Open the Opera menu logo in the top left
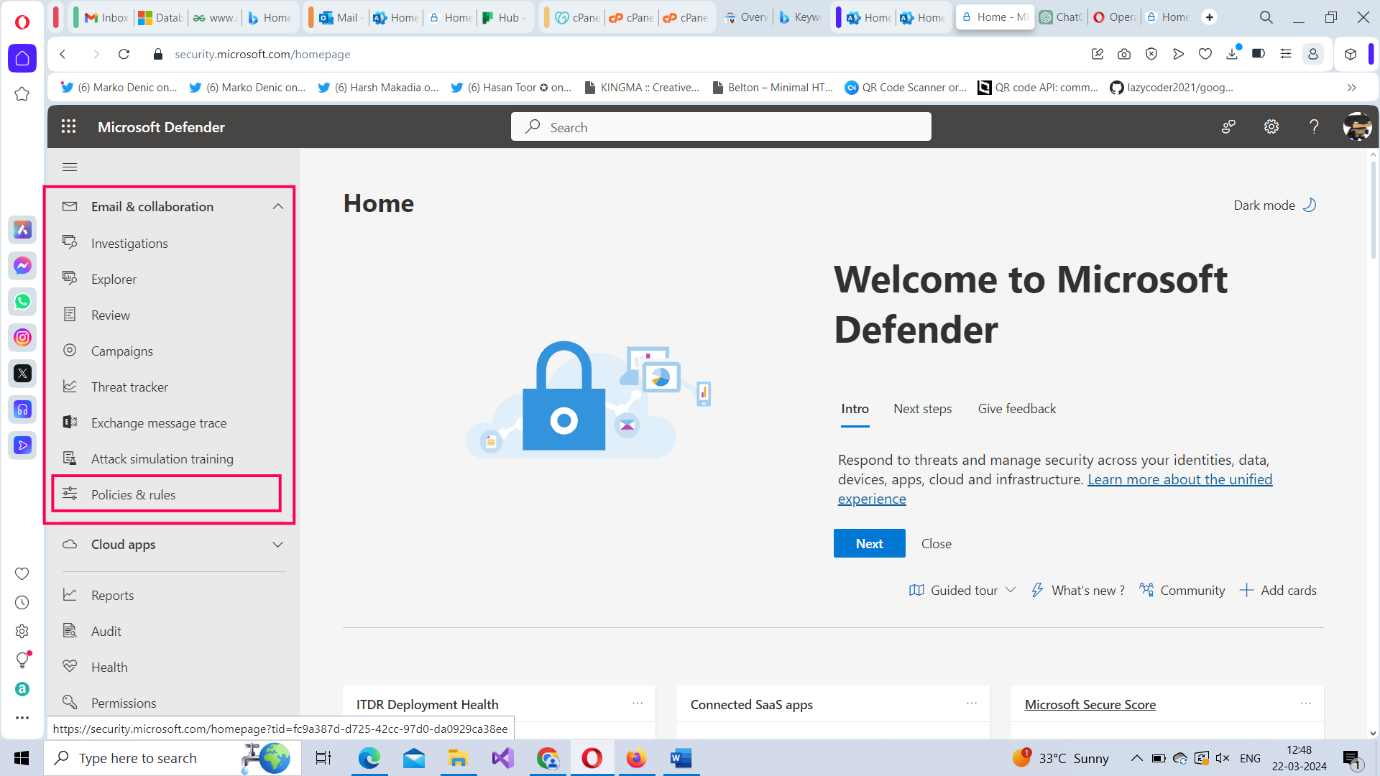Screen dimensions: 1380x776 point(22,22)
